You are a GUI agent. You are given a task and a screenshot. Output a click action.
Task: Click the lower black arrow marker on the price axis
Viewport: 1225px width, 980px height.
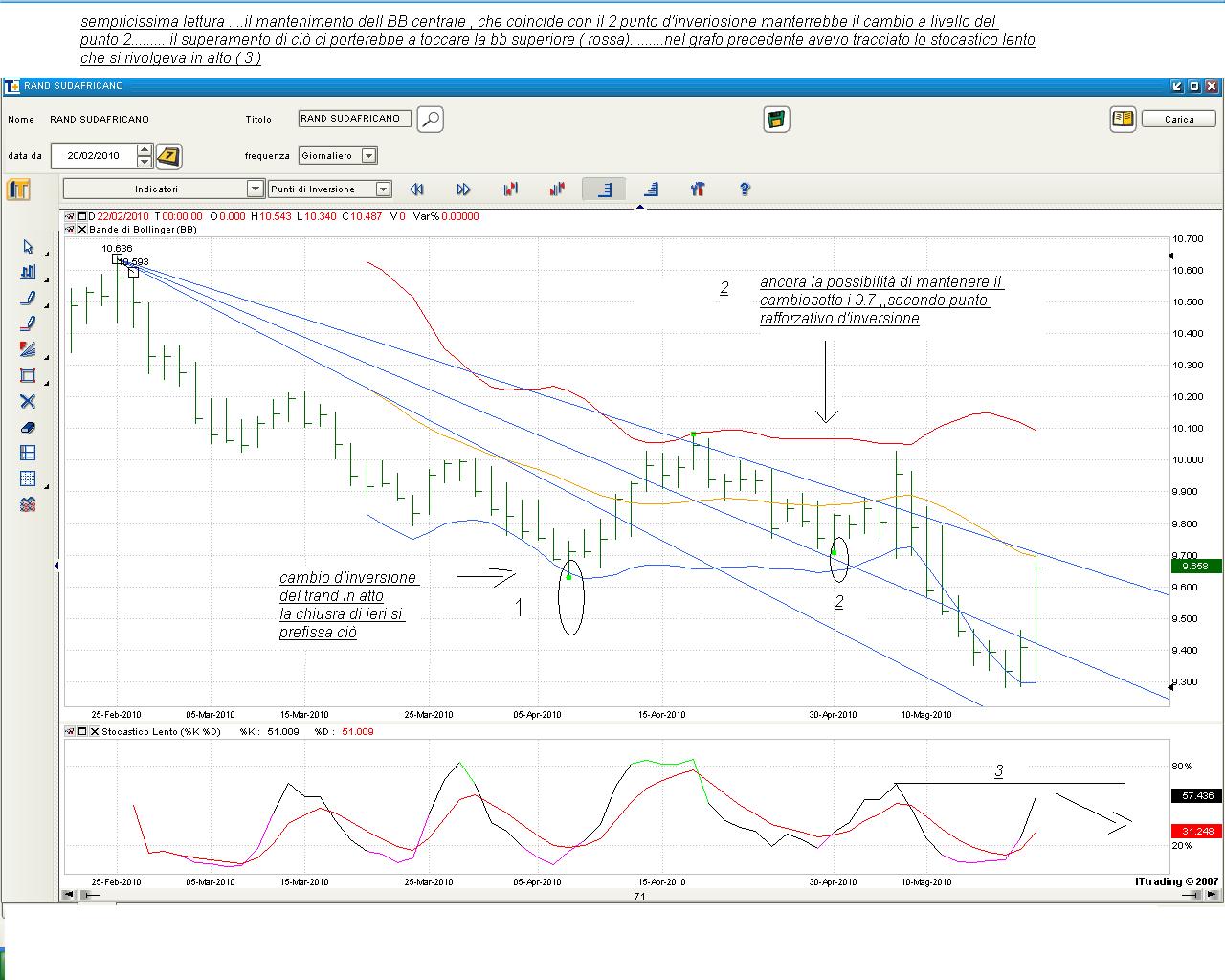pos(1170,688)
